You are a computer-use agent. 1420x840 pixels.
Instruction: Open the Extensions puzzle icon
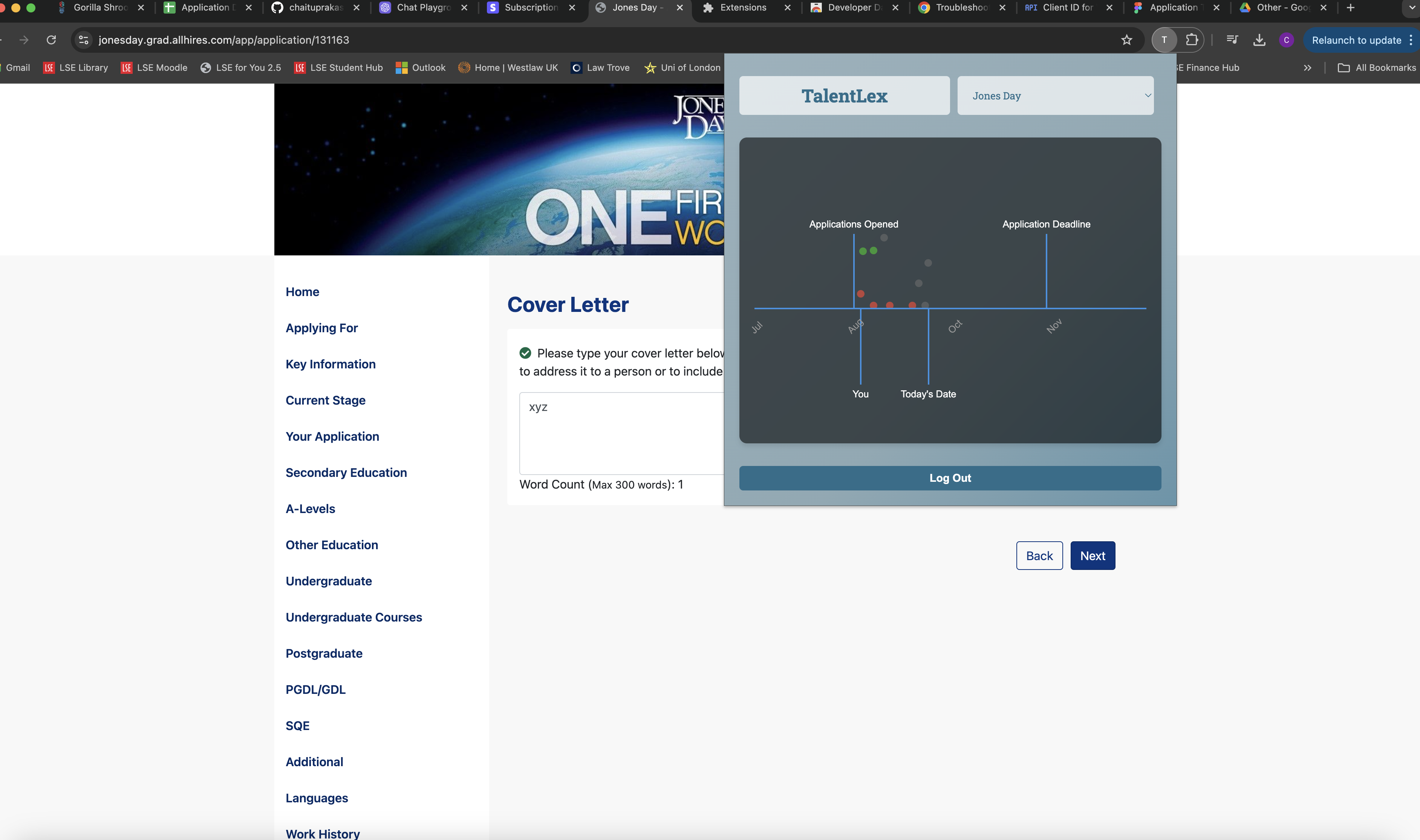pos(1192,40)
